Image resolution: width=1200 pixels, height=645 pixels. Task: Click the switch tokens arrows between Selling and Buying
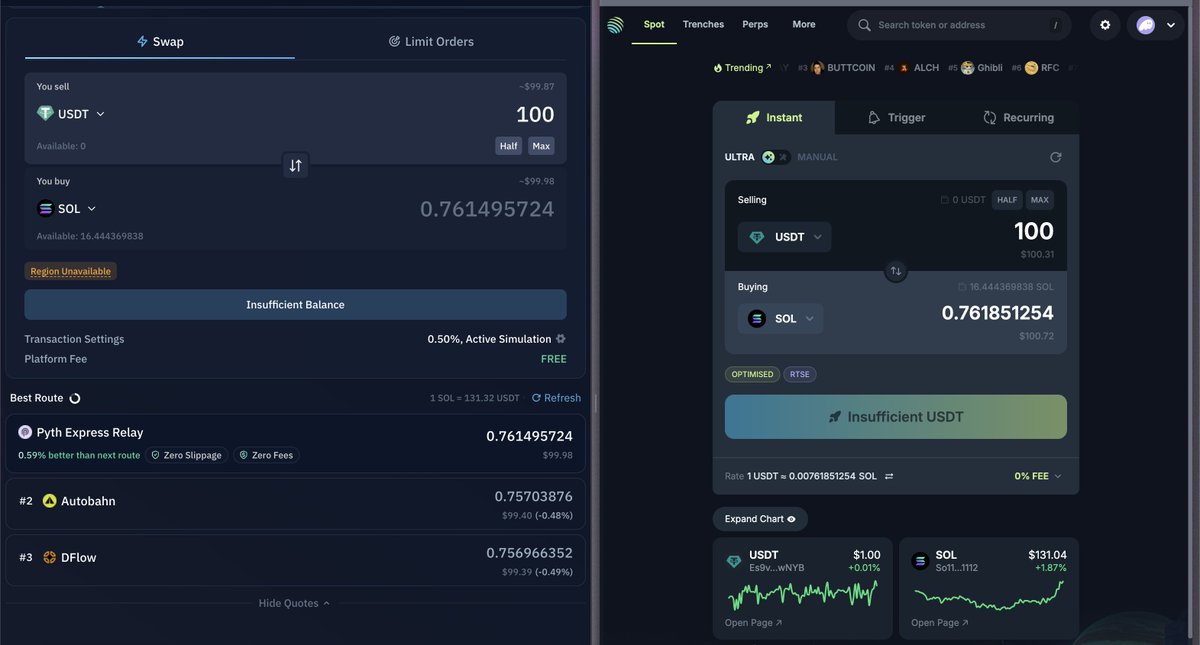coord(896,271)
